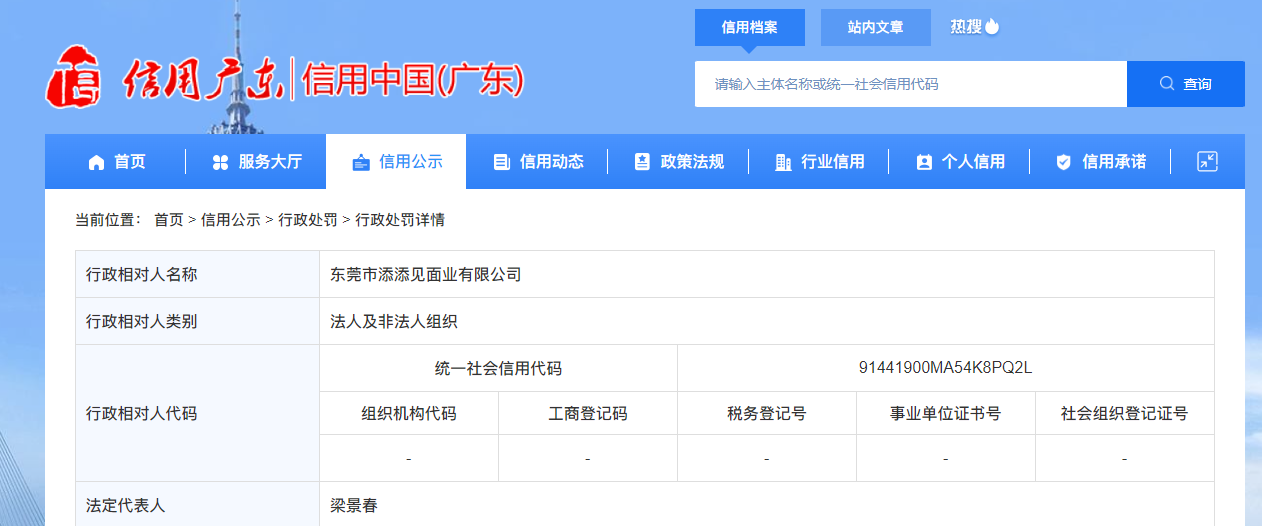This screenshot has height=526, width=1262.
Task: Click the policy icon beside 政策法规
Action: coord(643,162)
